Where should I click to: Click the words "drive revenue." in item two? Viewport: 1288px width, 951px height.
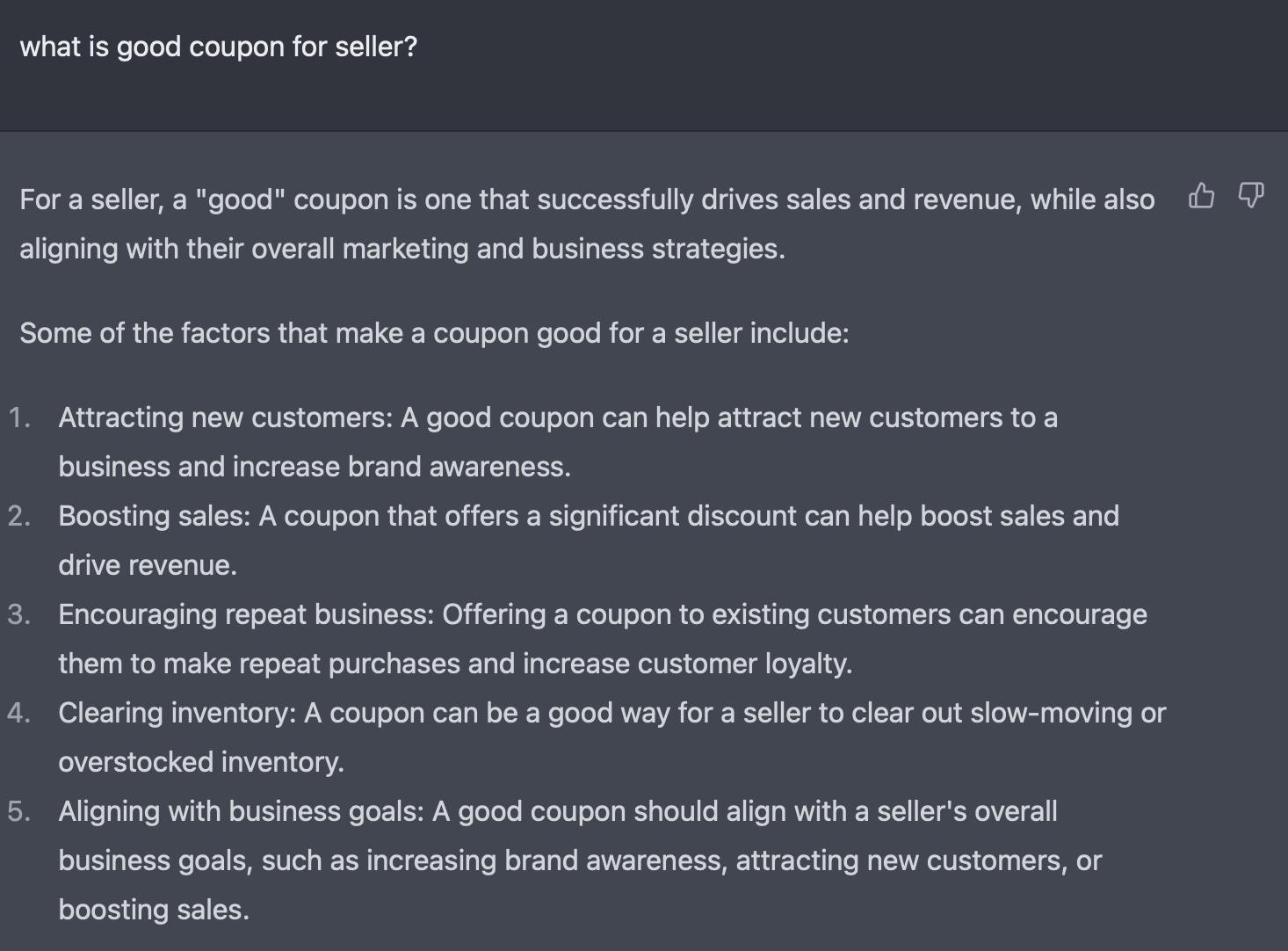click(148, 565)
